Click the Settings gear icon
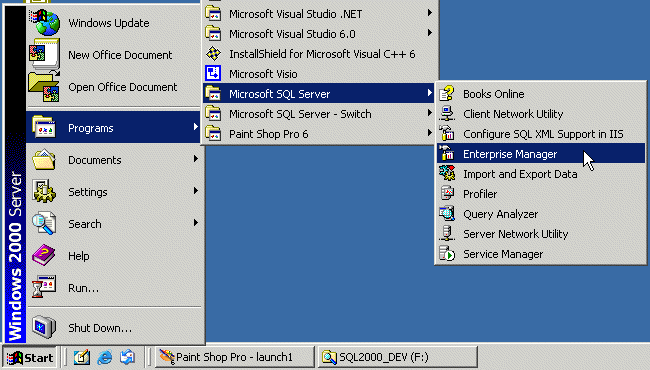 pyautogui.click(x=44, y=191)
